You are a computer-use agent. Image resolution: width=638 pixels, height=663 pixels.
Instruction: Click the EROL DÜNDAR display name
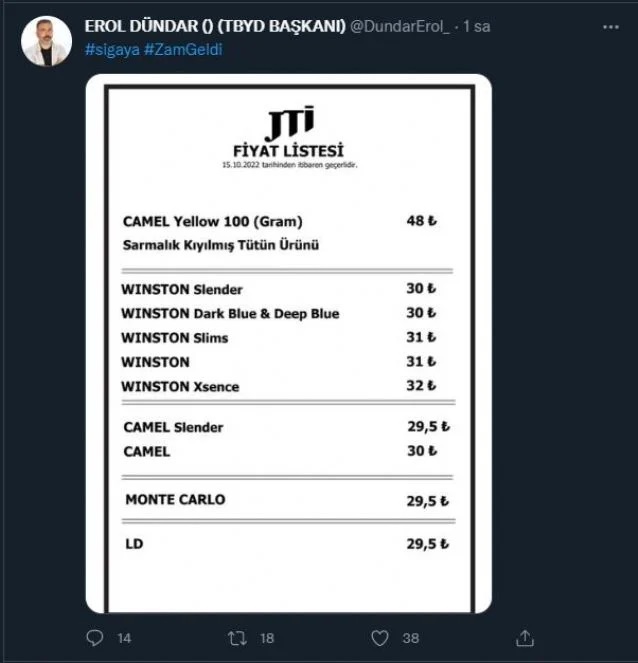[x=215, y=26]
